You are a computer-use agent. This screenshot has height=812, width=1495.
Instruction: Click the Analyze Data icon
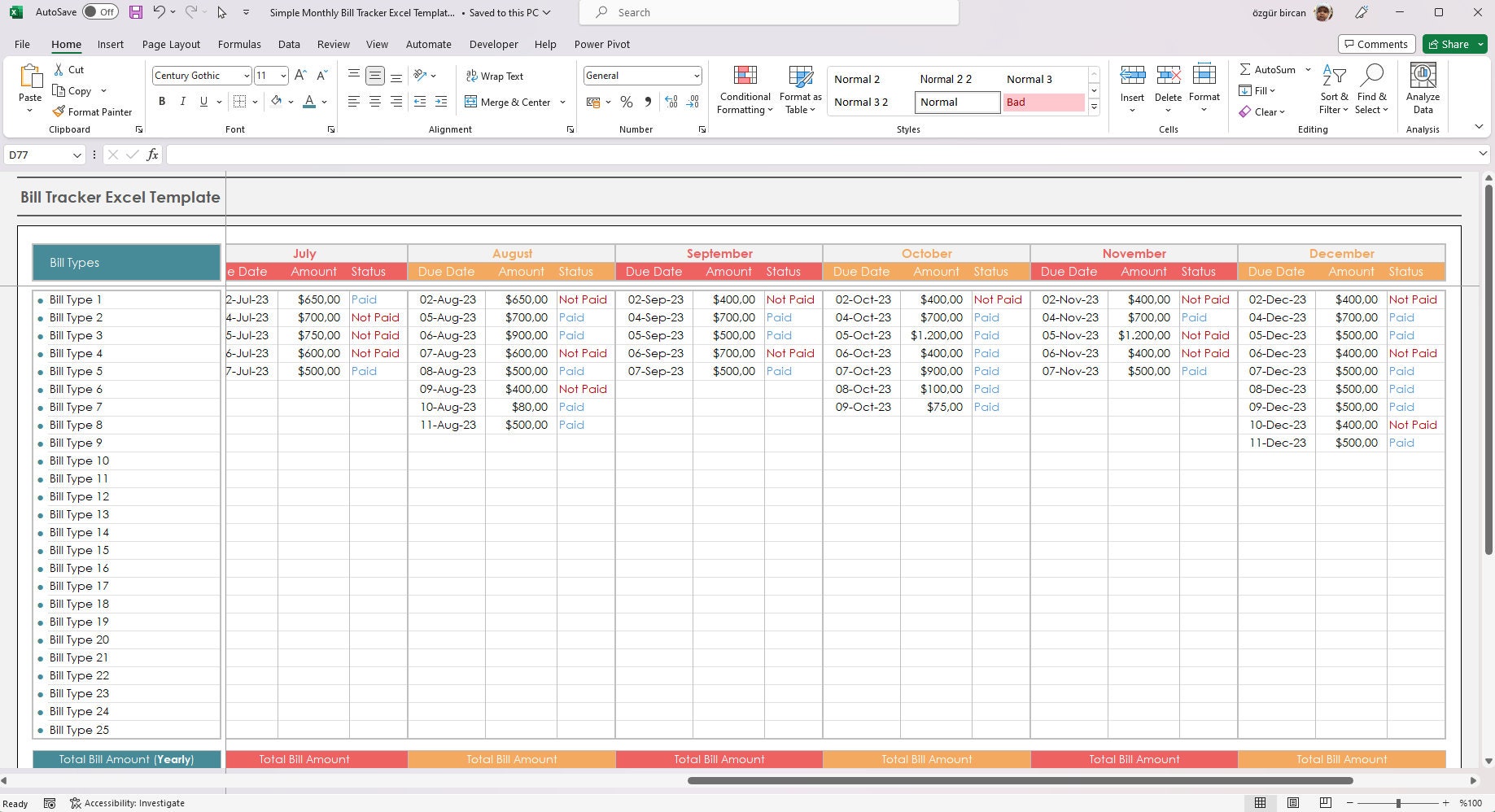point(1423,76)
